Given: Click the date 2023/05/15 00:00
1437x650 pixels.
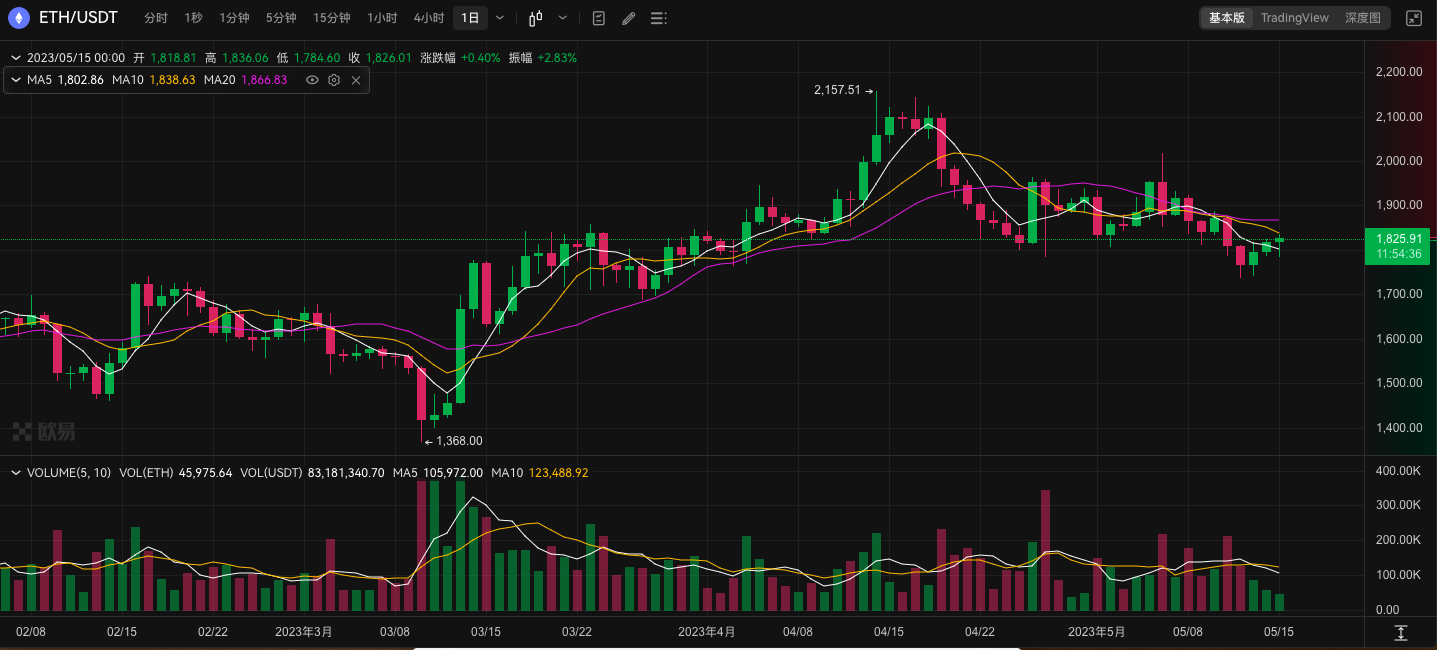Looking at the screenshot, I should click(76, 58).
